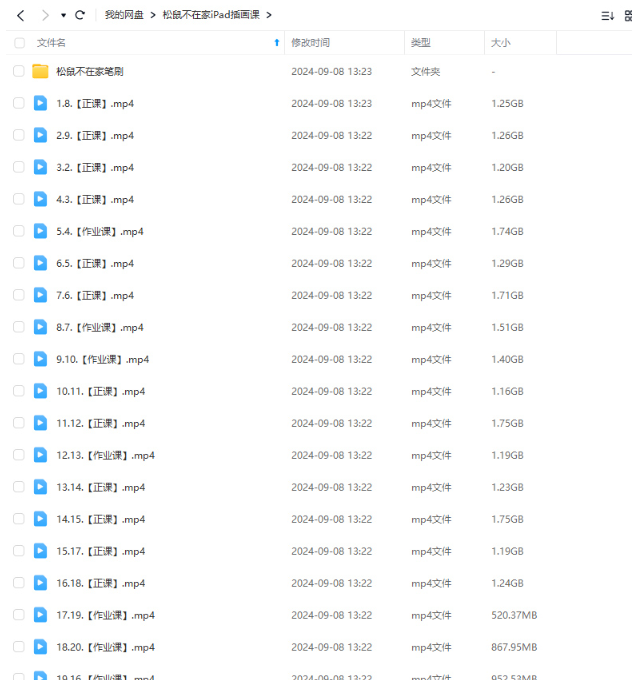
Task: Click video icon of 17.19.【作业课】.mp4
Action: (40, 615)
